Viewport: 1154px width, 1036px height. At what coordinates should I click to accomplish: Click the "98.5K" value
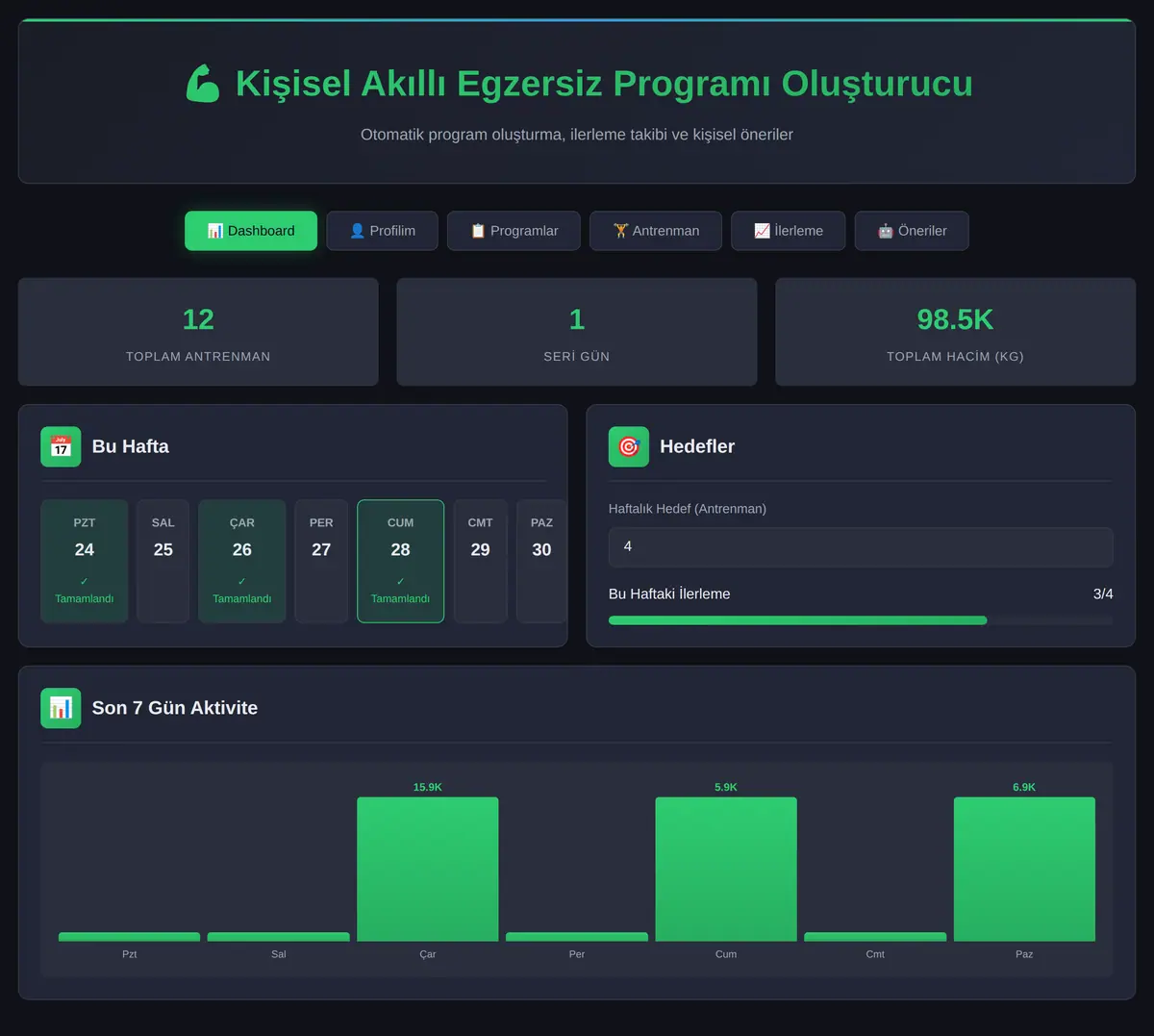click(x=955, y=319)
